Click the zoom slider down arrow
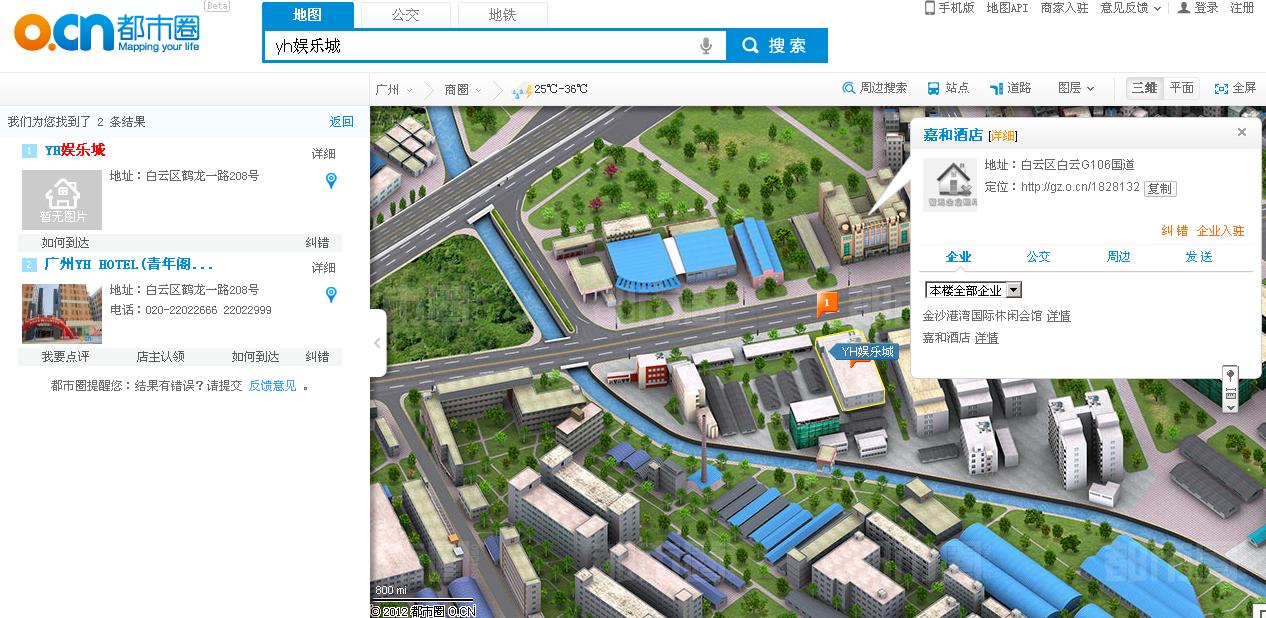 [x=1230, y=407]
